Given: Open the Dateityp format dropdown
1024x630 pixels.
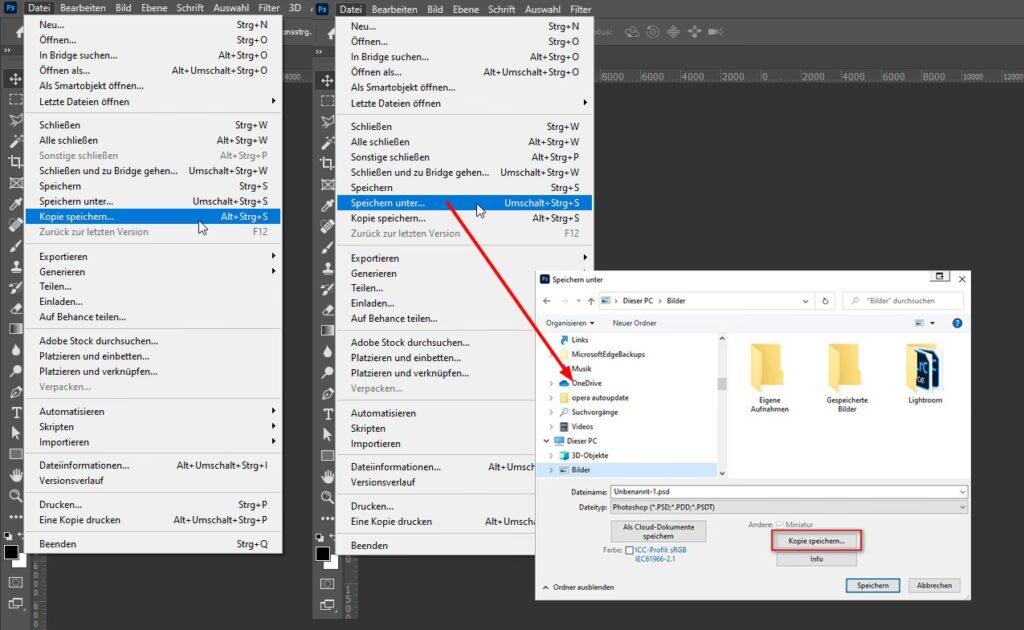Looking at the screenshot, I should click(789, 507).
